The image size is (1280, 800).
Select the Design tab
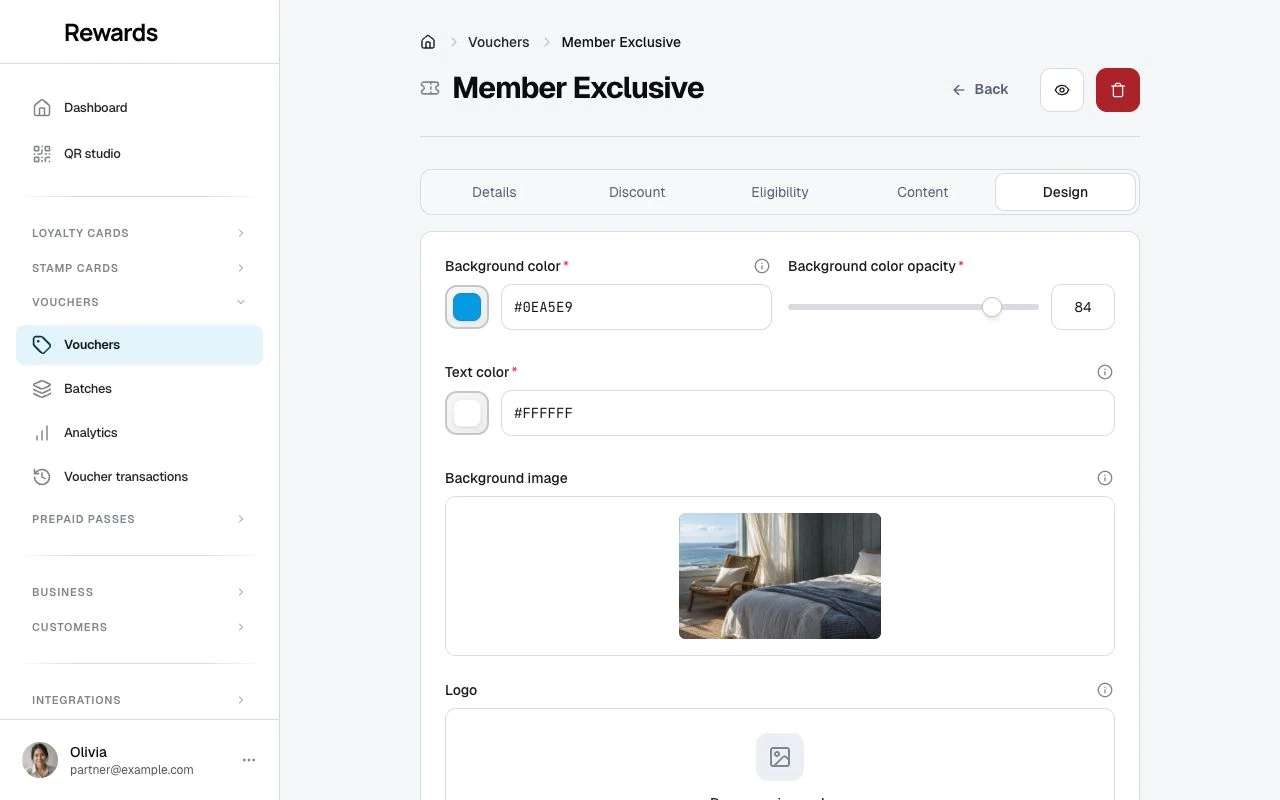coord(1065,192)
